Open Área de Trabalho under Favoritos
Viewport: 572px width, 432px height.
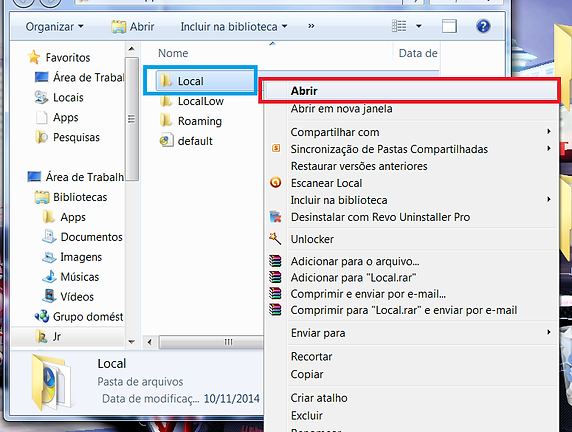80,77
